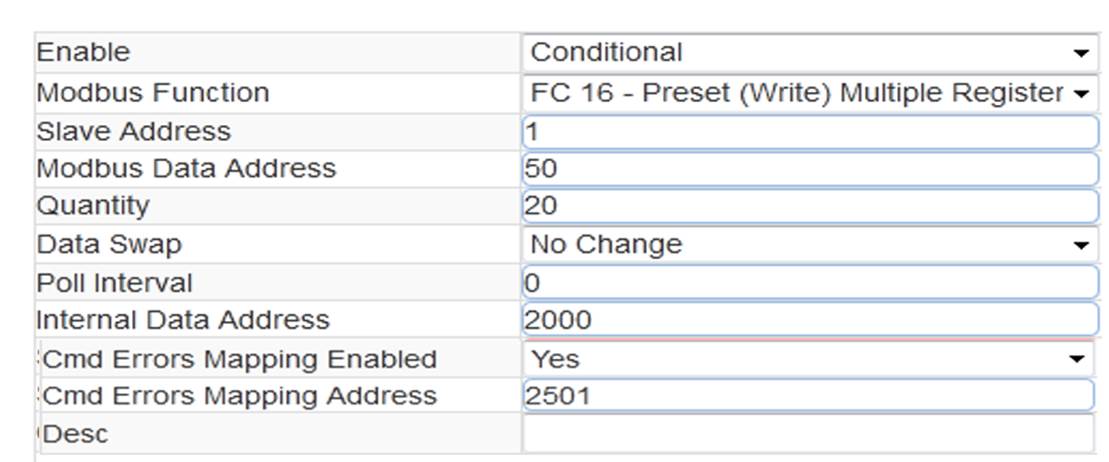The height and width of the screenshot is (462, 1109).
Task: Open the Enable dropdown showing Conditional
Action: coord(810,52)
